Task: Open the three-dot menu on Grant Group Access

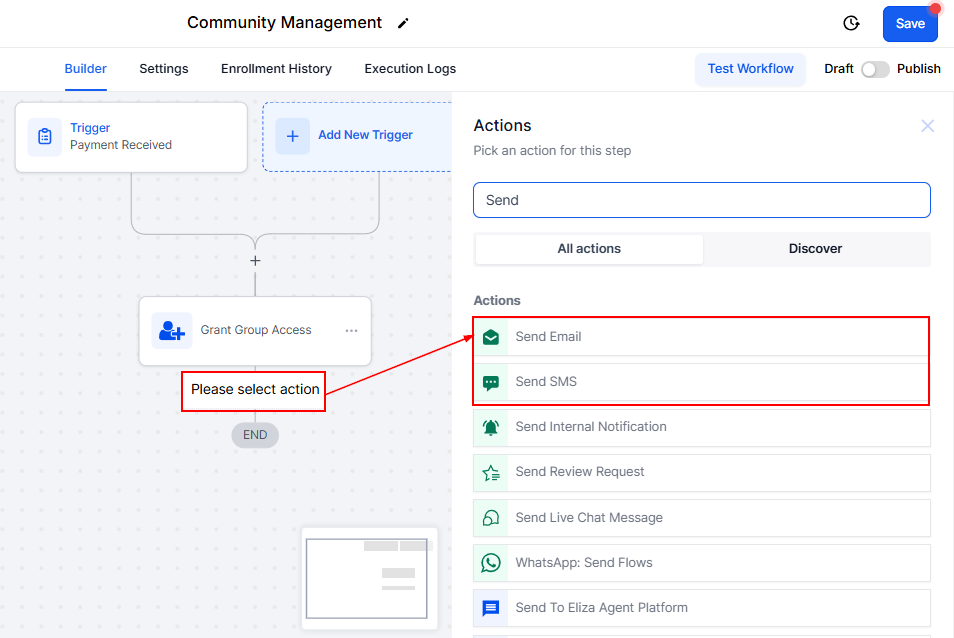Action: point(351,331)
